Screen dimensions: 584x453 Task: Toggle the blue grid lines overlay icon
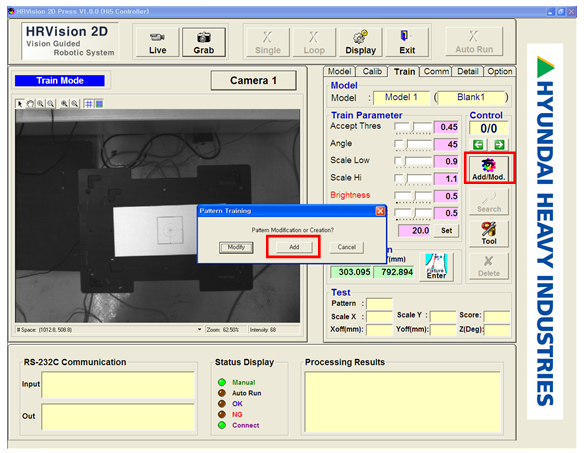tap(89, 104)
